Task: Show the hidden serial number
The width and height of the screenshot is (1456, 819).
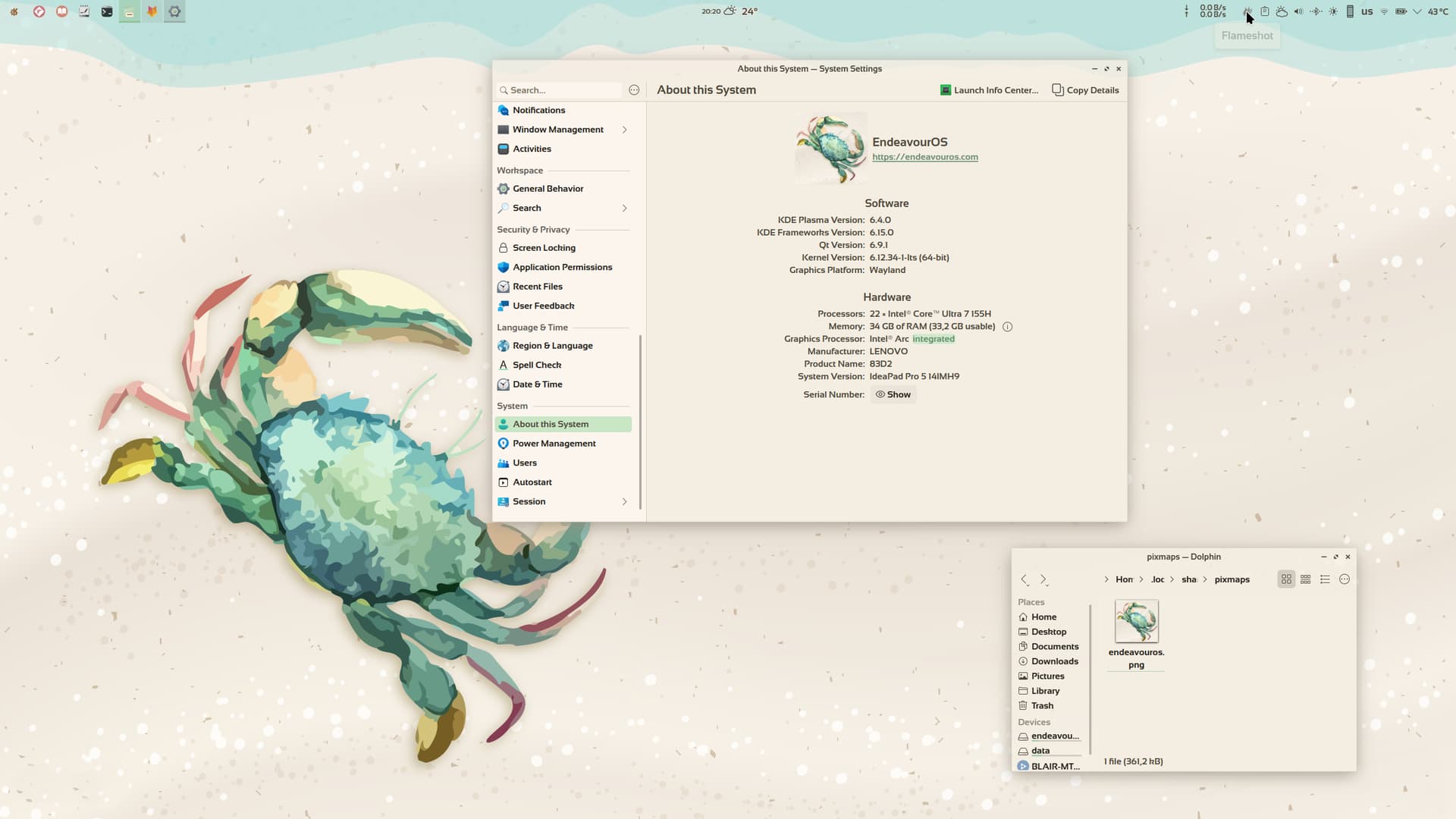Action: click(x=893, y=394)
